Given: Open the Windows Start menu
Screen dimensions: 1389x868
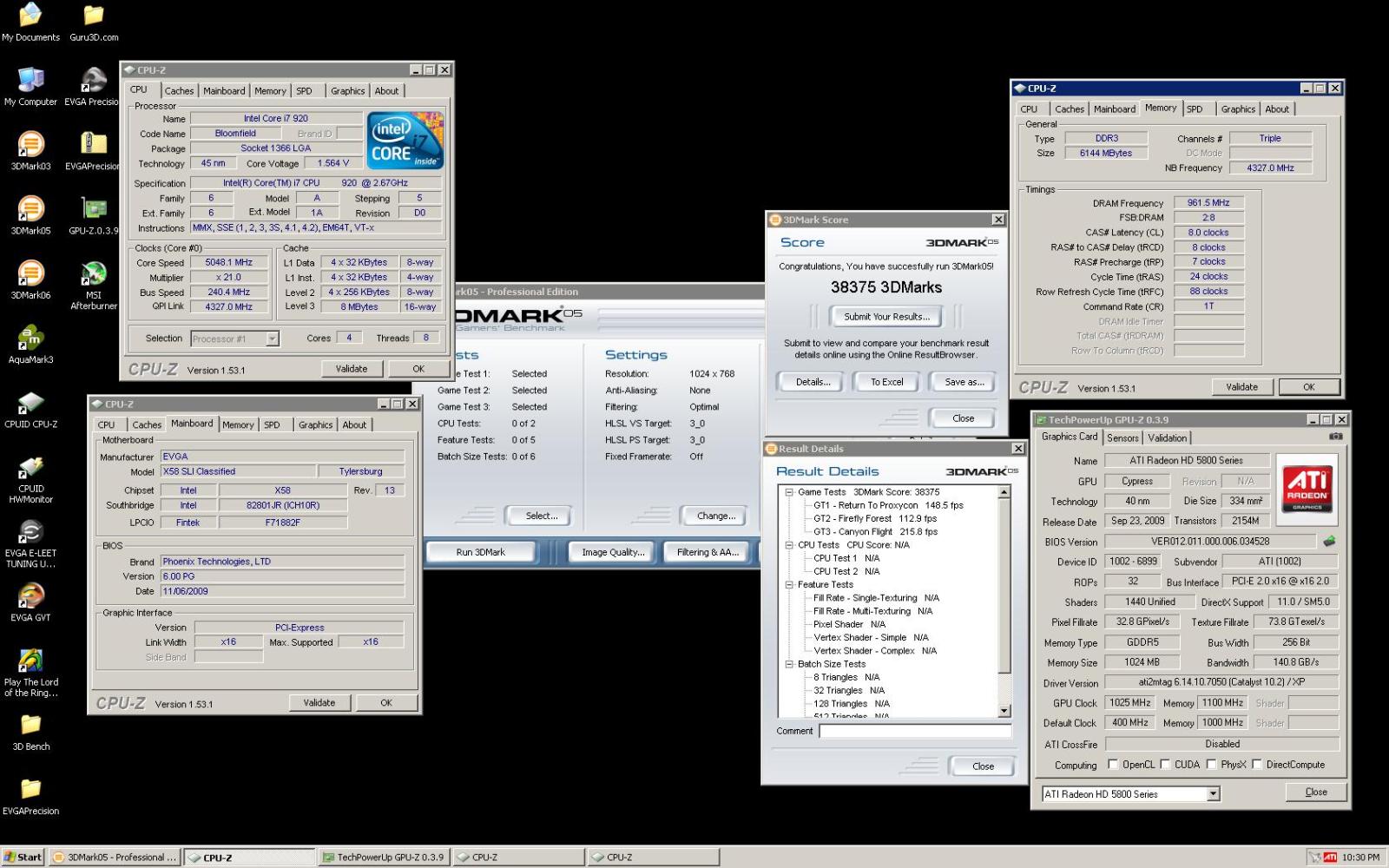Looking at the screenshot, I should click(x=23, y=857).
